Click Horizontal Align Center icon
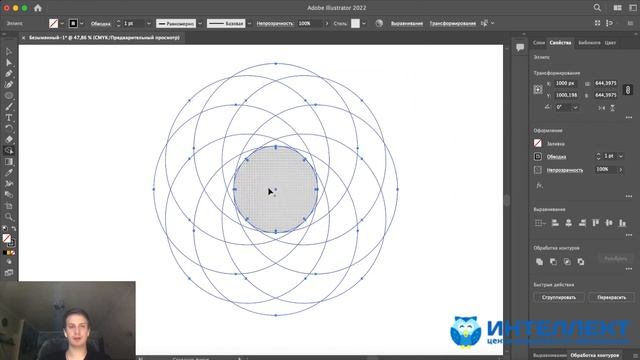This screenshot has width=640, height=360. 569,223
